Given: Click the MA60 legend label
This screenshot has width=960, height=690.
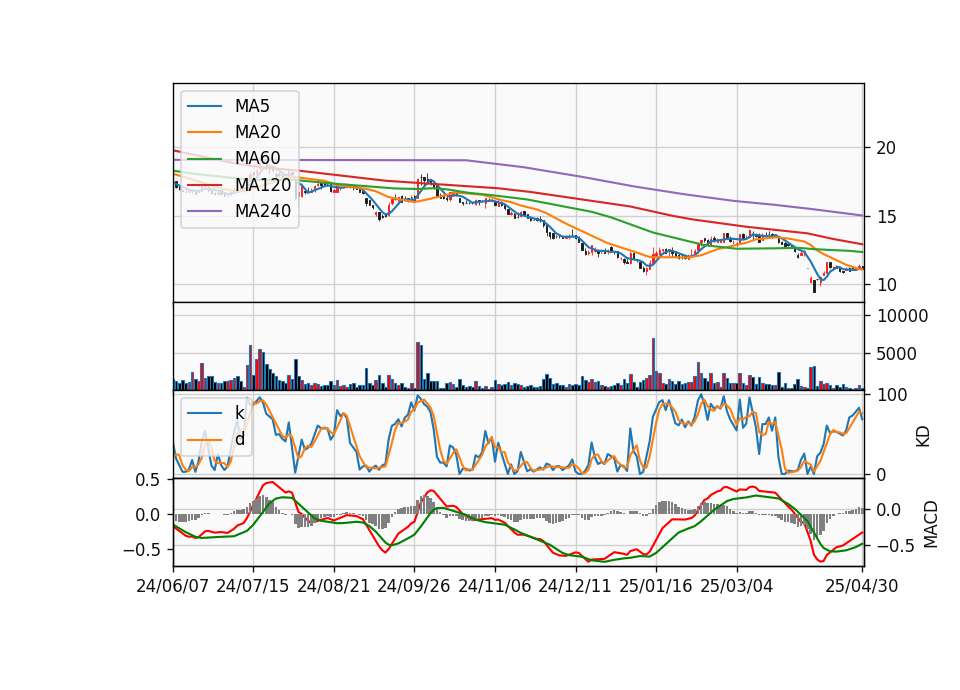Looking at the screenshot, I should 258,159.
